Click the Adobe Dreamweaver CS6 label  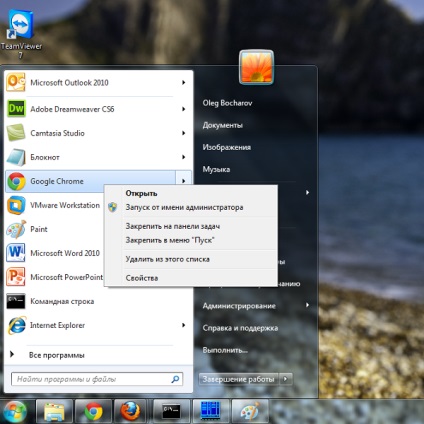pos(72,109)
